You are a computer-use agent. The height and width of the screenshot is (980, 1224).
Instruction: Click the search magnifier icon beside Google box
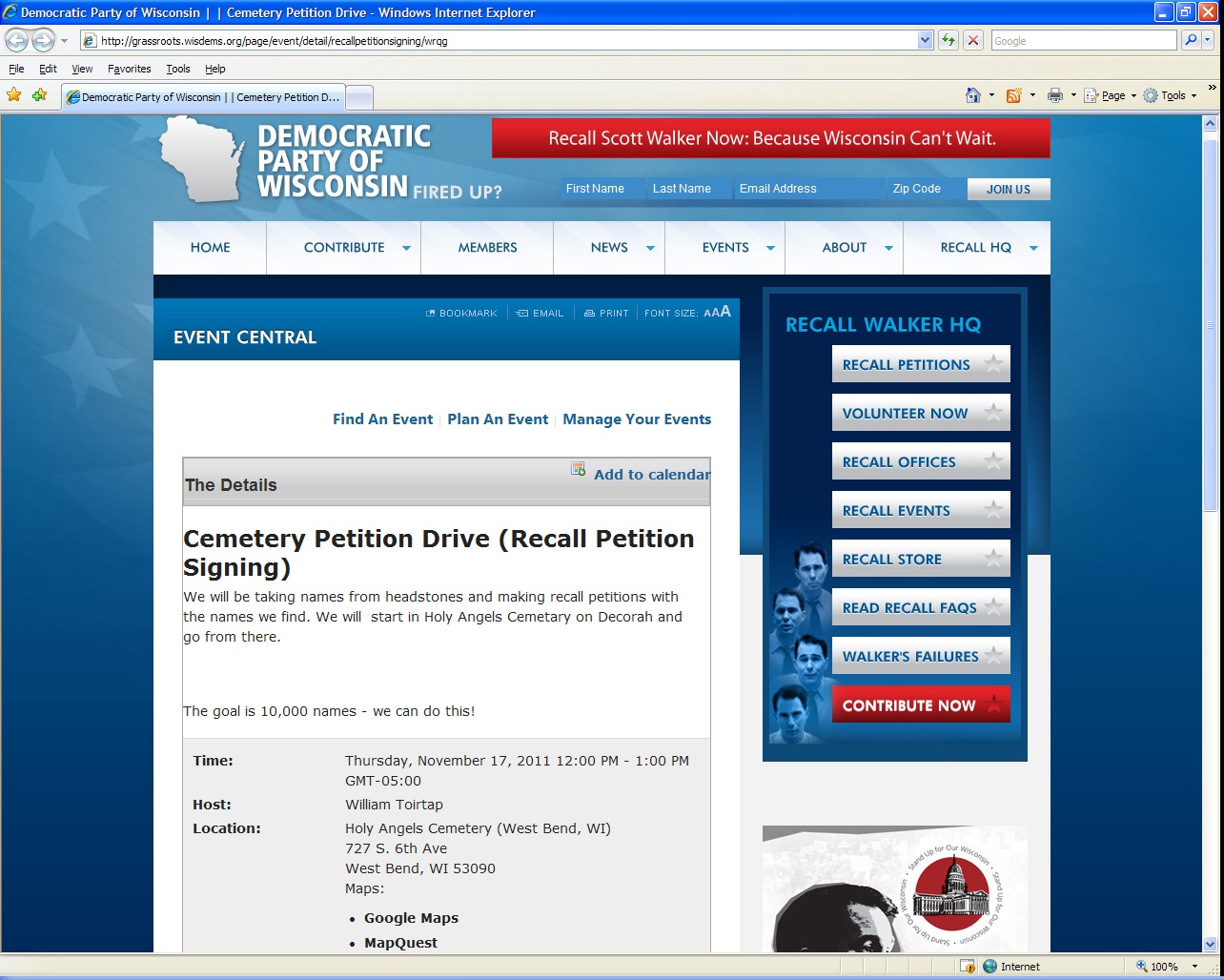[x=1190, y=41]
